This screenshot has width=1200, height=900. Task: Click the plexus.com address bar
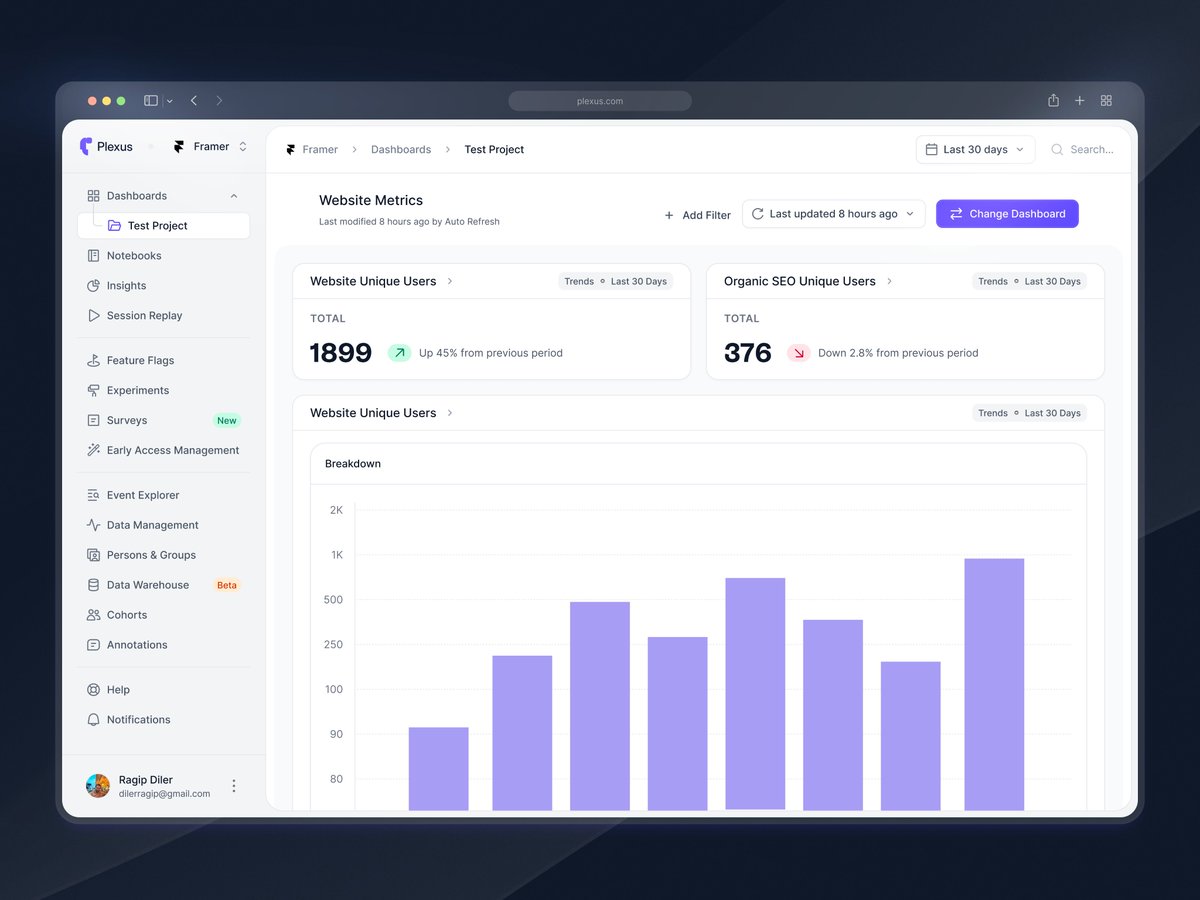[600, 101]
